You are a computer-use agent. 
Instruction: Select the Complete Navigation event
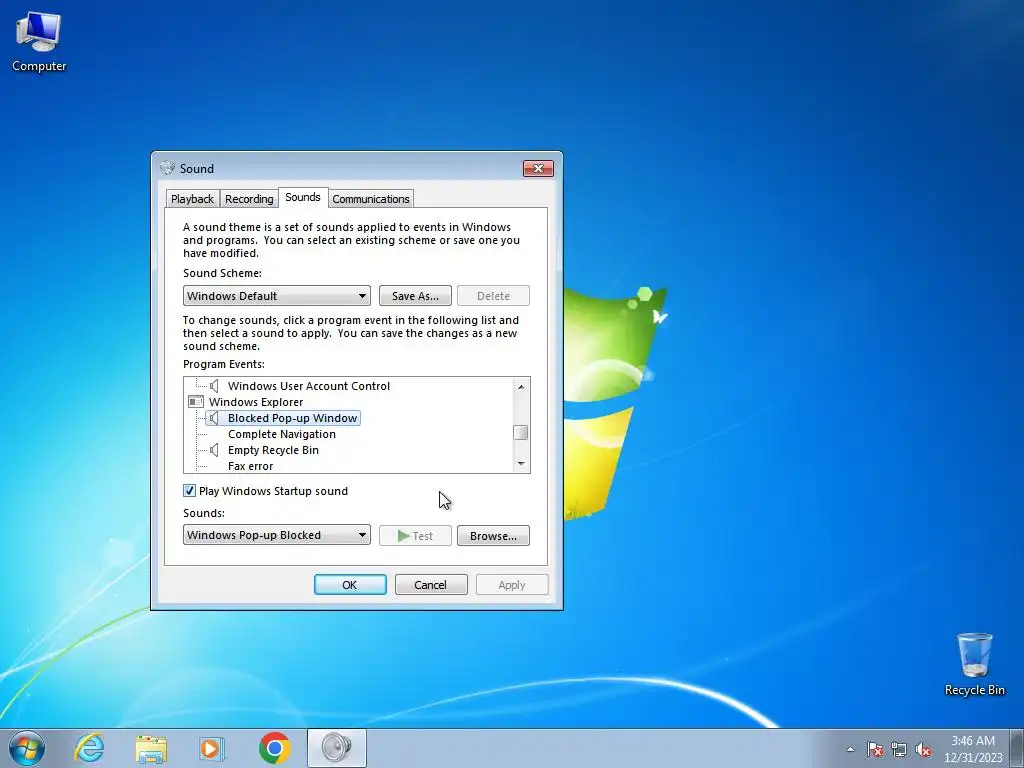point(281,434)
